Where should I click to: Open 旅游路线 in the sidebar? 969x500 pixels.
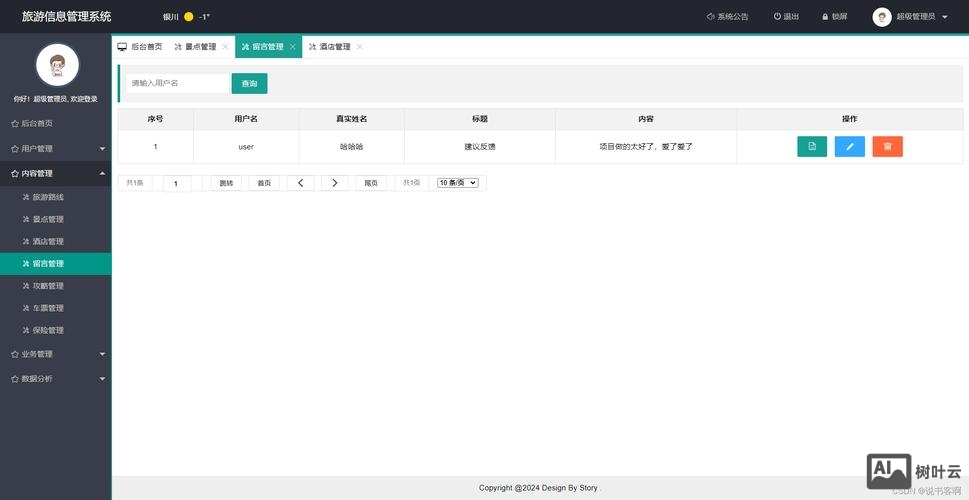pyautogui.click(x=56, y=197)
